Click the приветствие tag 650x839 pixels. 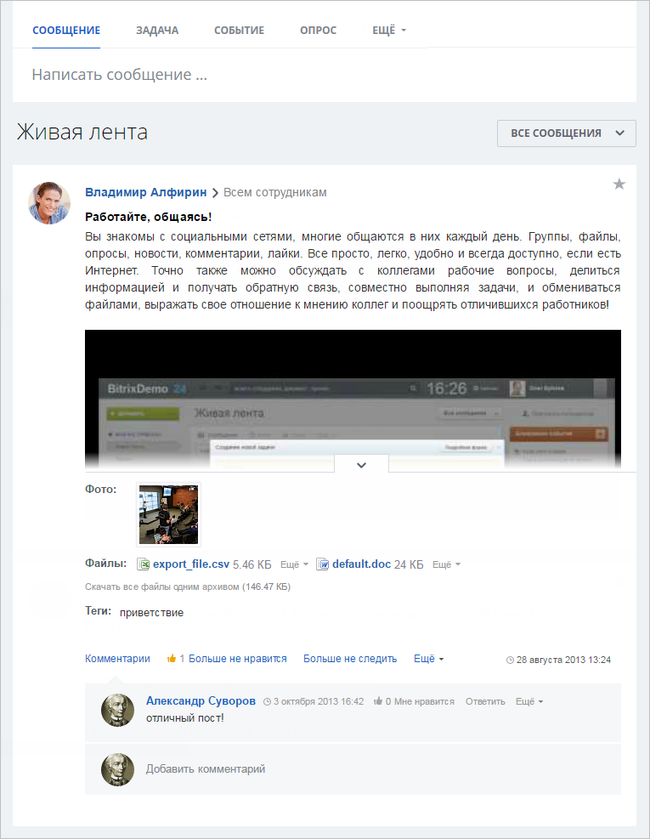[x=151, y=613]
